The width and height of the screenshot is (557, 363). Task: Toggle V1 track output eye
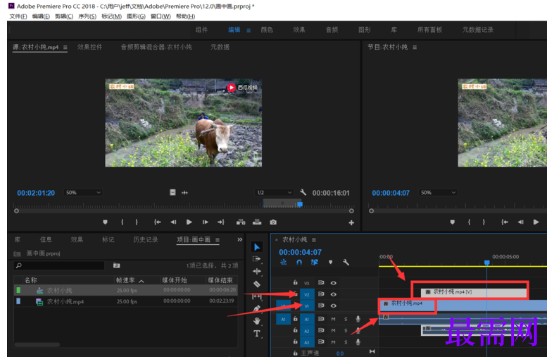pyautogui.click(x=333, y=306)
